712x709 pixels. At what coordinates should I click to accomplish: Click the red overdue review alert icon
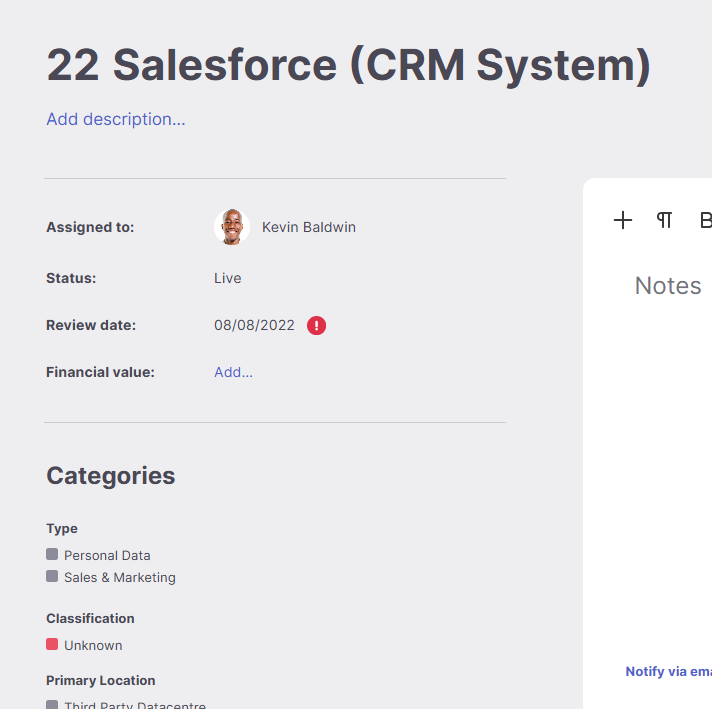316,325
